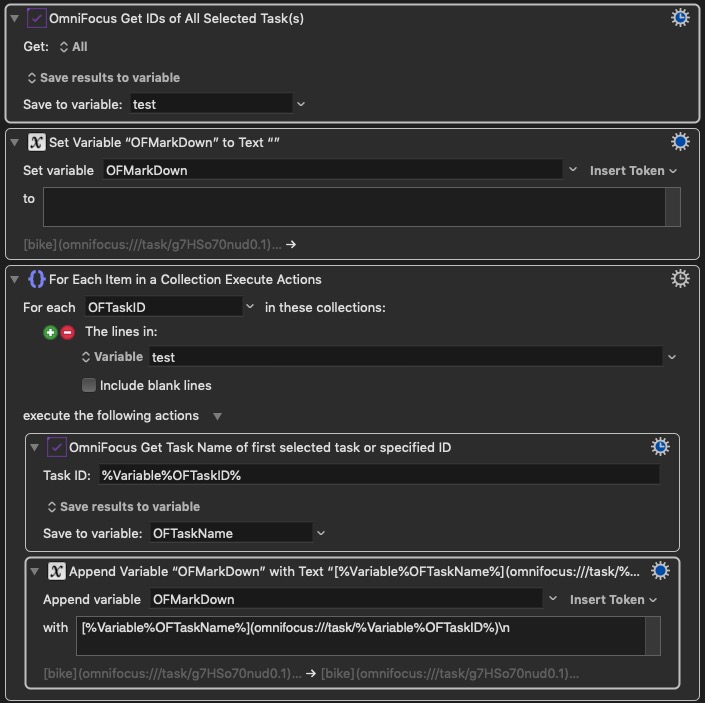Open gear menu for OmniFocus Get IDs action
This screenshot has height=703, width=705.
[x=680, y=18]
